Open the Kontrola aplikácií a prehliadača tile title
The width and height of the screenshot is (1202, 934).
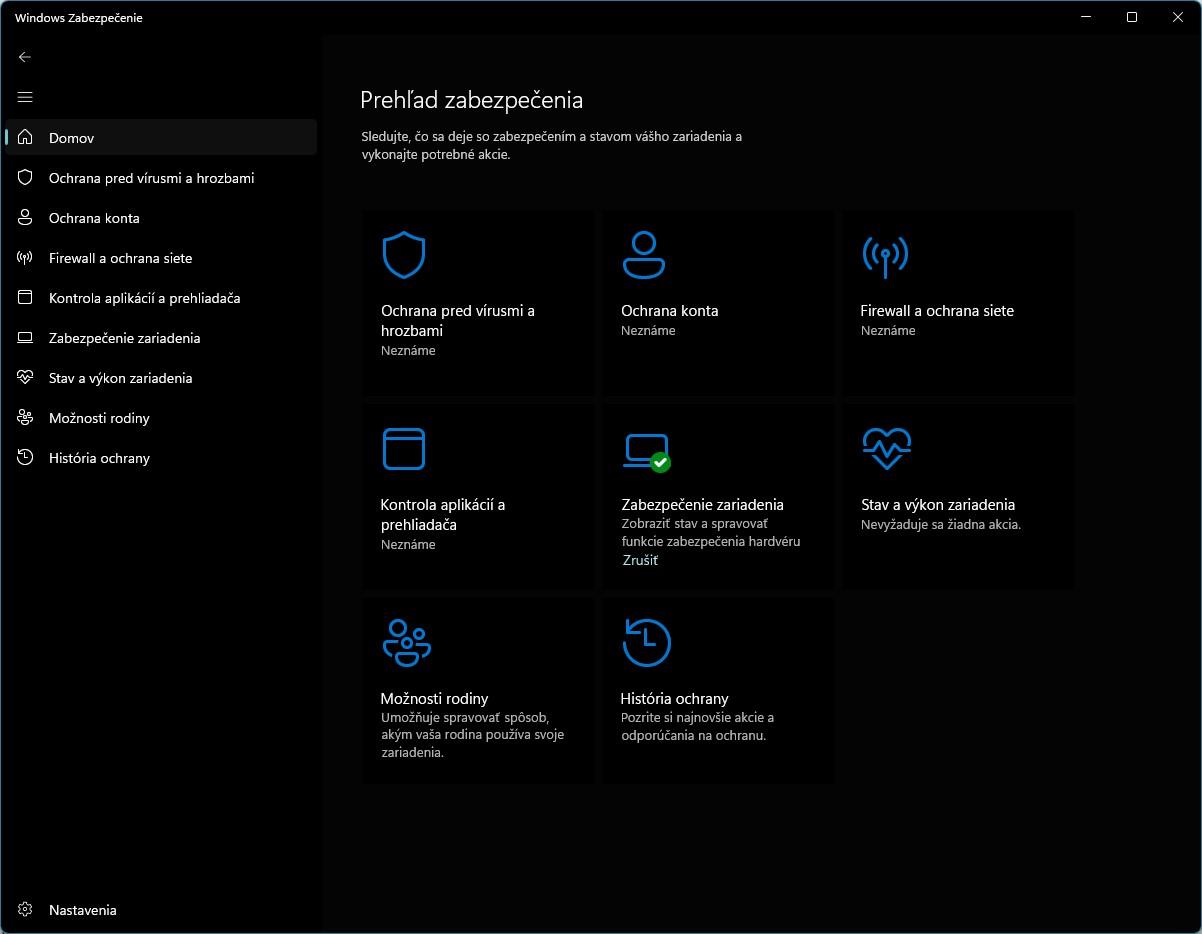click(443, 514)
